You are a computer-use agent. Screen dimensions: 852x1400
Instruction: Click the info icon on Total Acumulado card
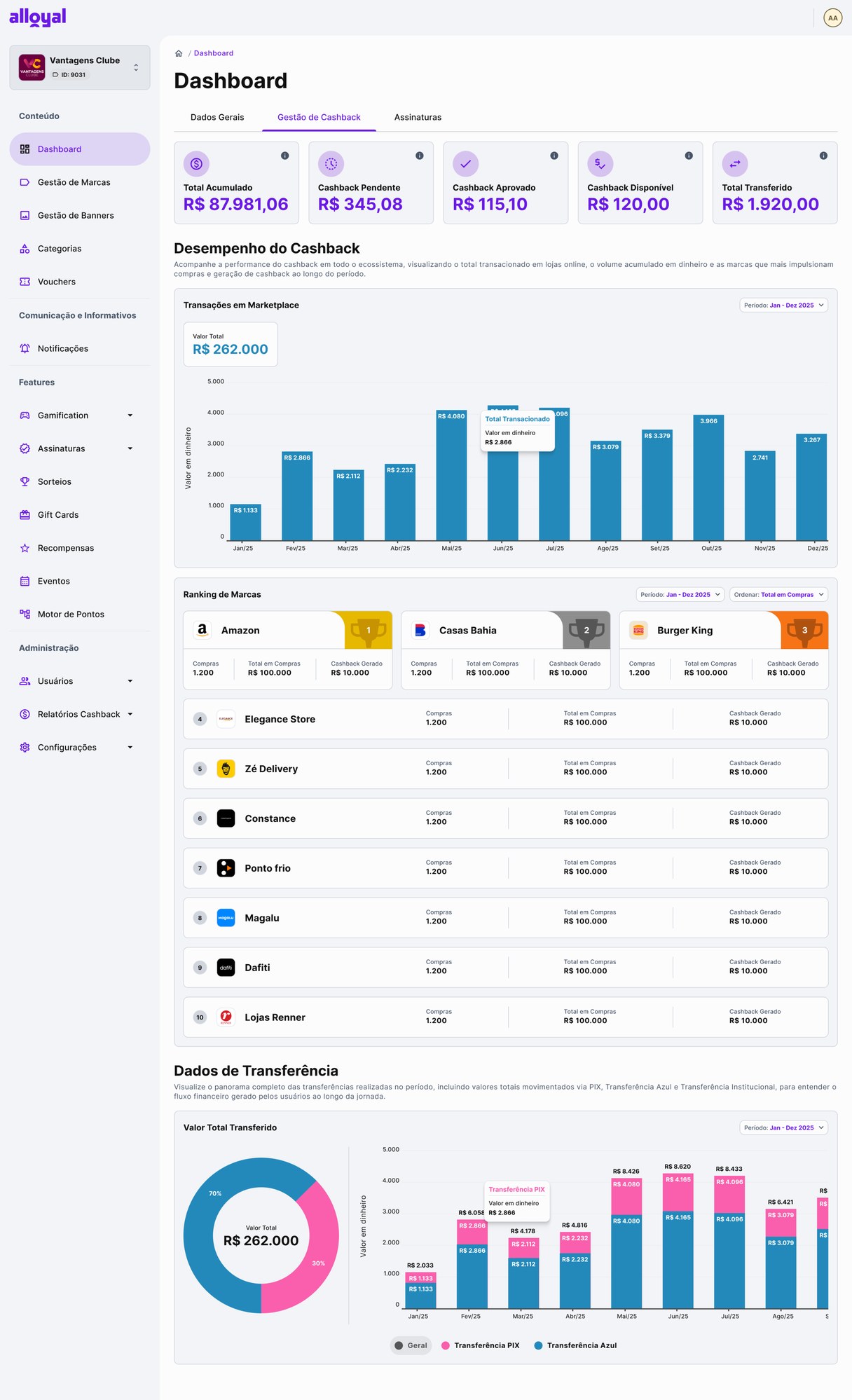tap(284, 156)
